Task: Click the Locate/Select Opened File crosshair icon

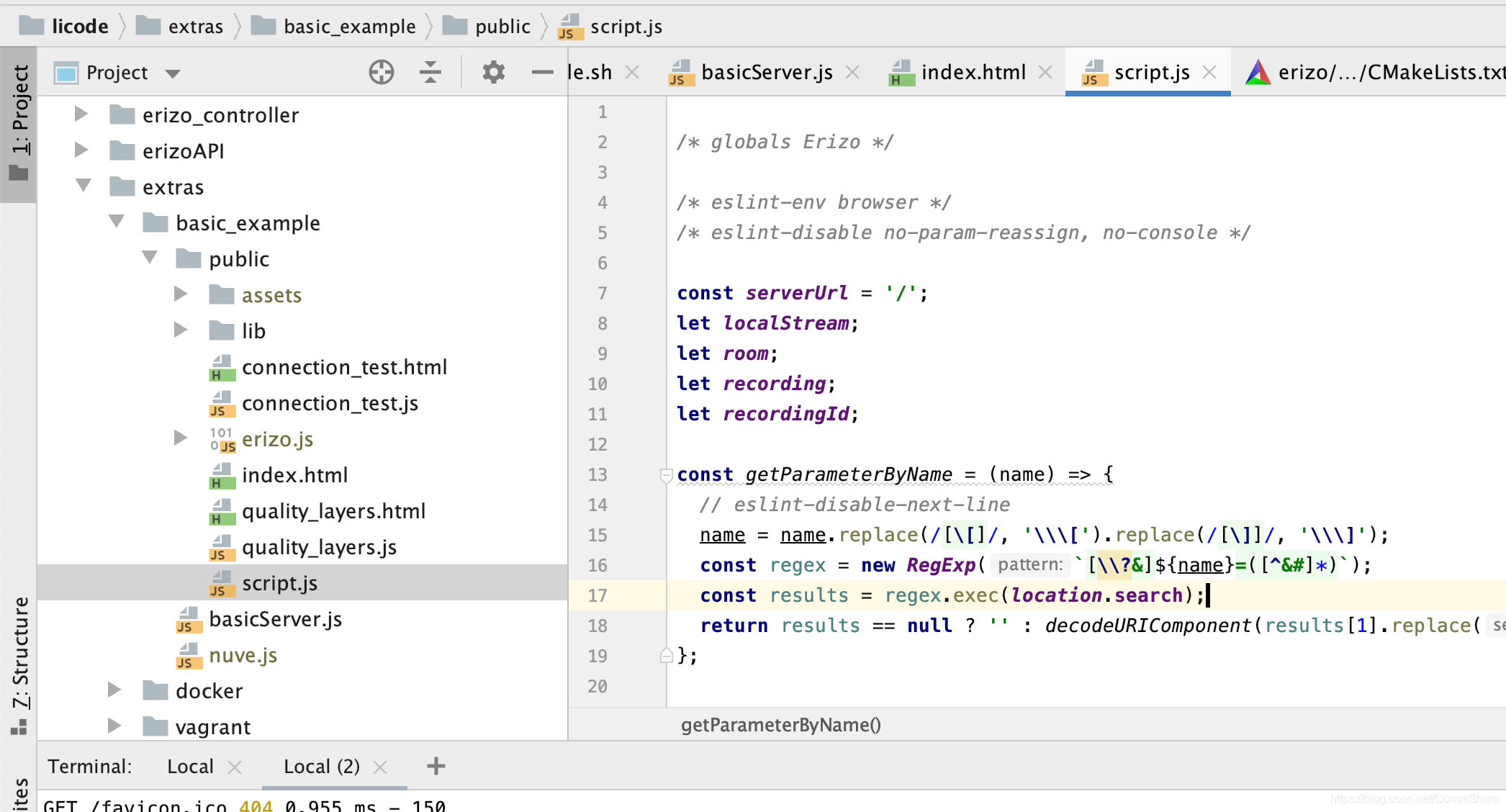Action: (x=382, y=72)
